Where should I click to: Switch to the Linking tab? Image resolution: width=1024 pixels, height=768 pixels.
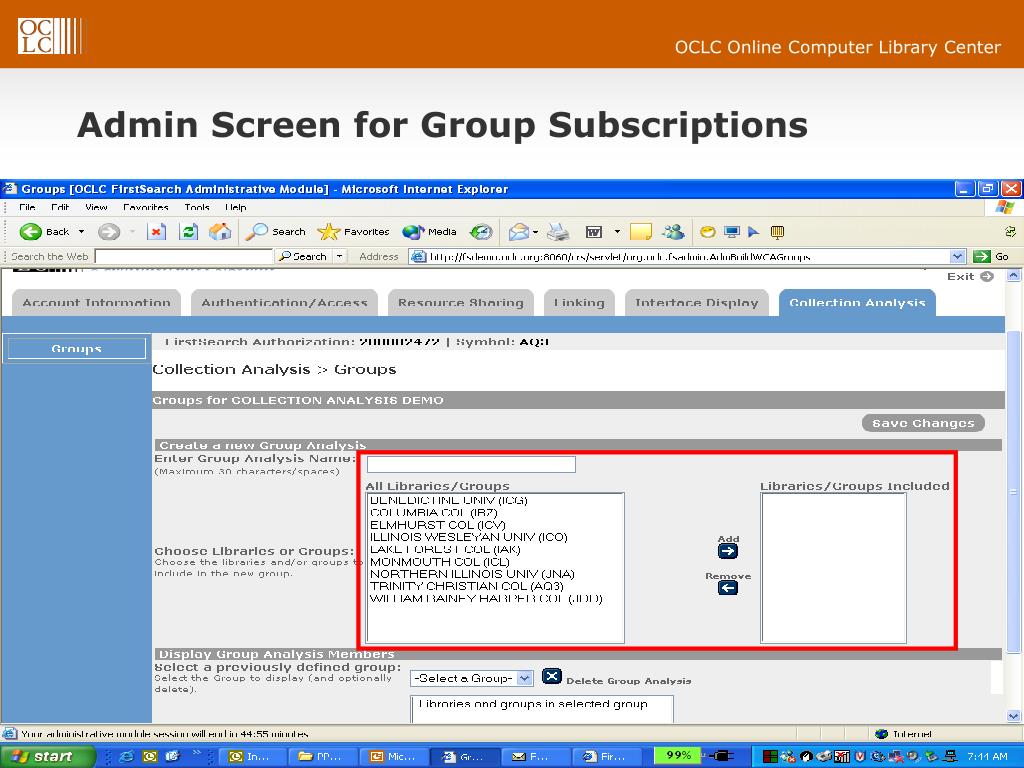(x=579, y=303)
